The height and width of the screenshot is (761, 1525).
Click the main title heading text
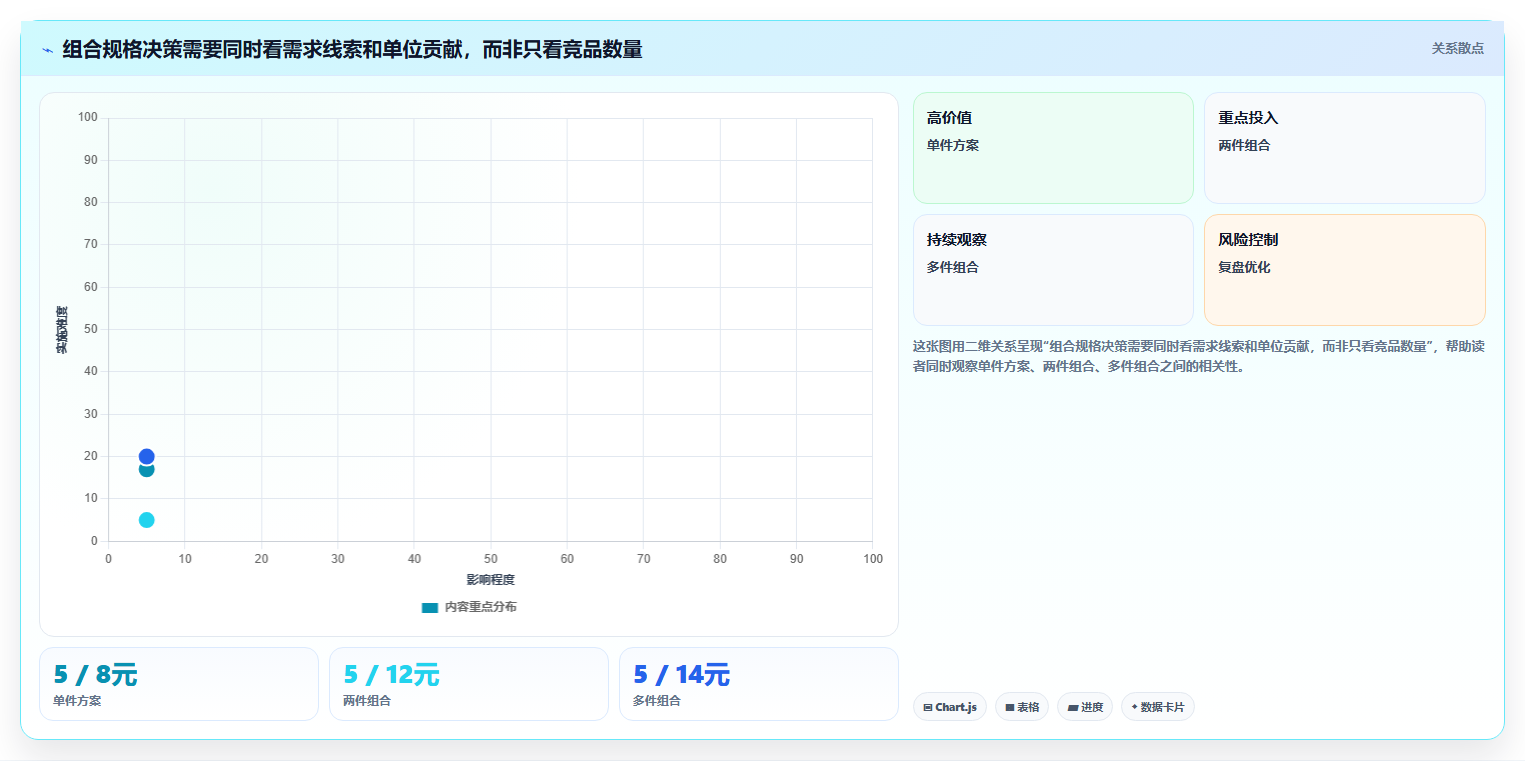(x=352, y=49)
